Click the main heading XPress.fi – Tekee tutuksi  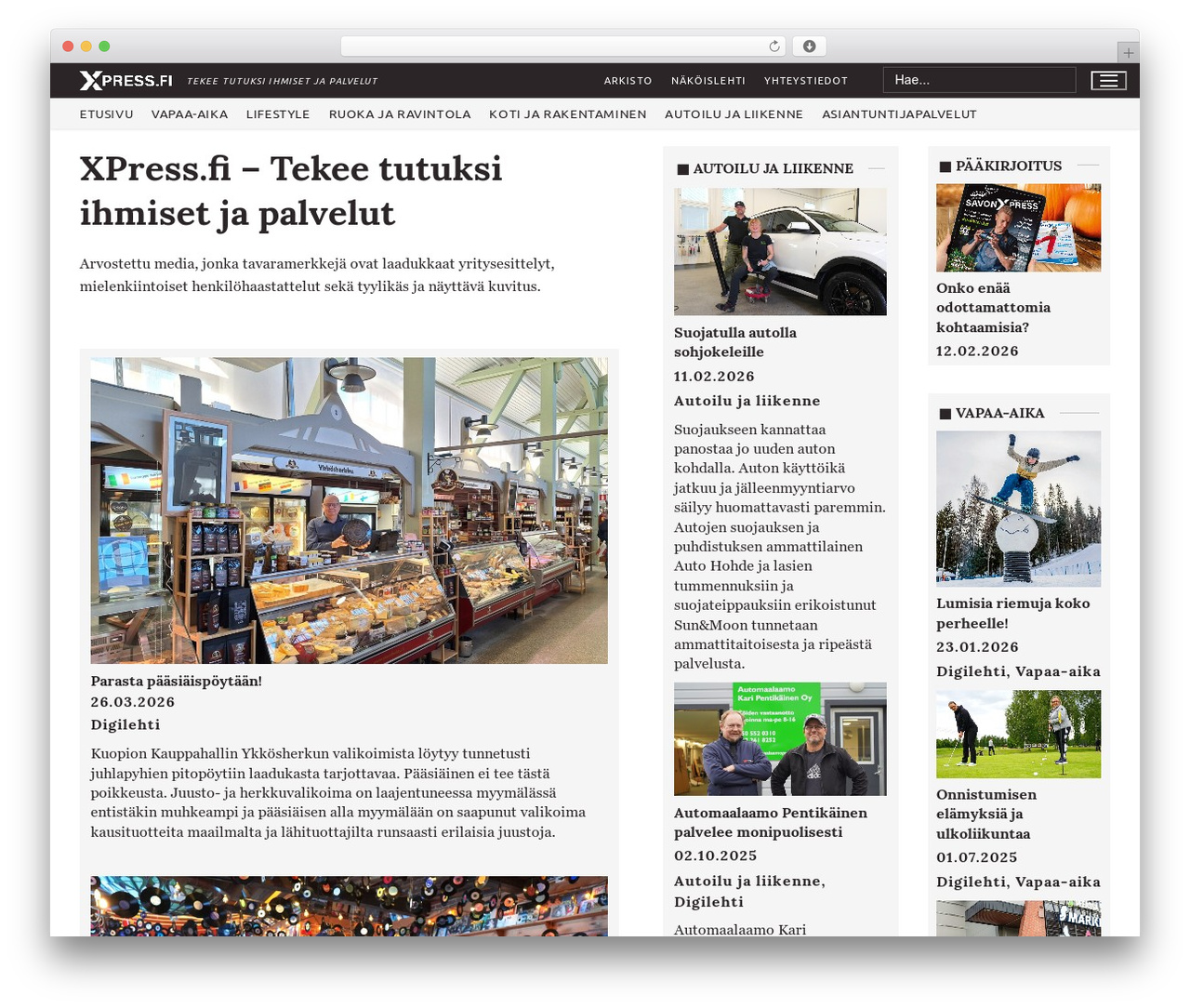pyautogui.click(x=291, y=191)
